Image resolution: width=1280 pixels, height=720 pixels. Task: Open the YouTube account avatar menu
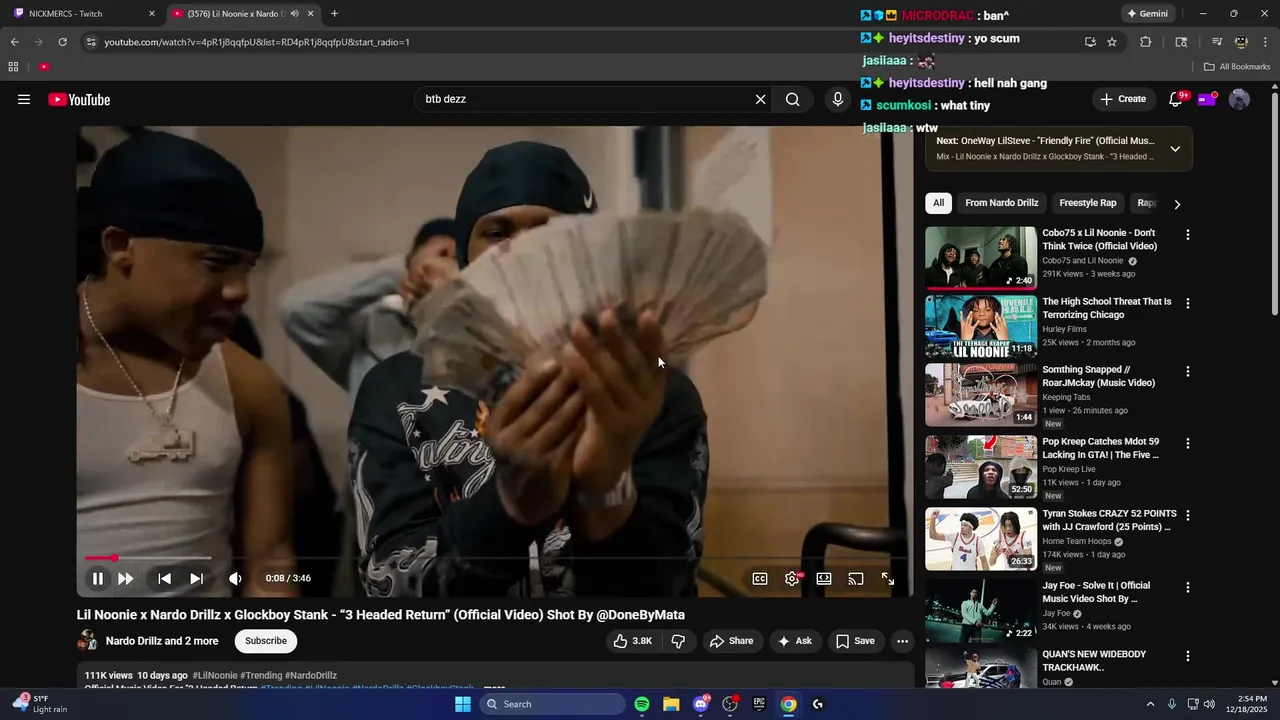(x=1239, y=99)
